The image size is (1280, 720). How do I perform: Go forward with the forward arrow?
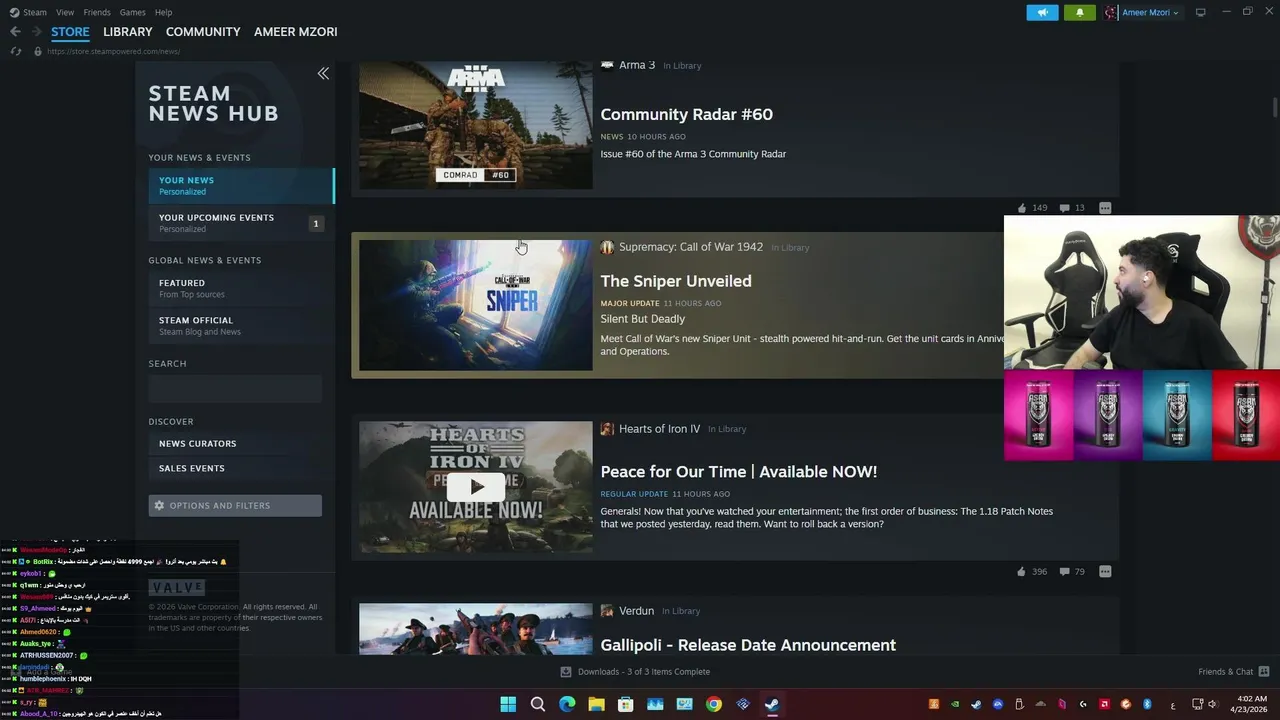[36, 32]
